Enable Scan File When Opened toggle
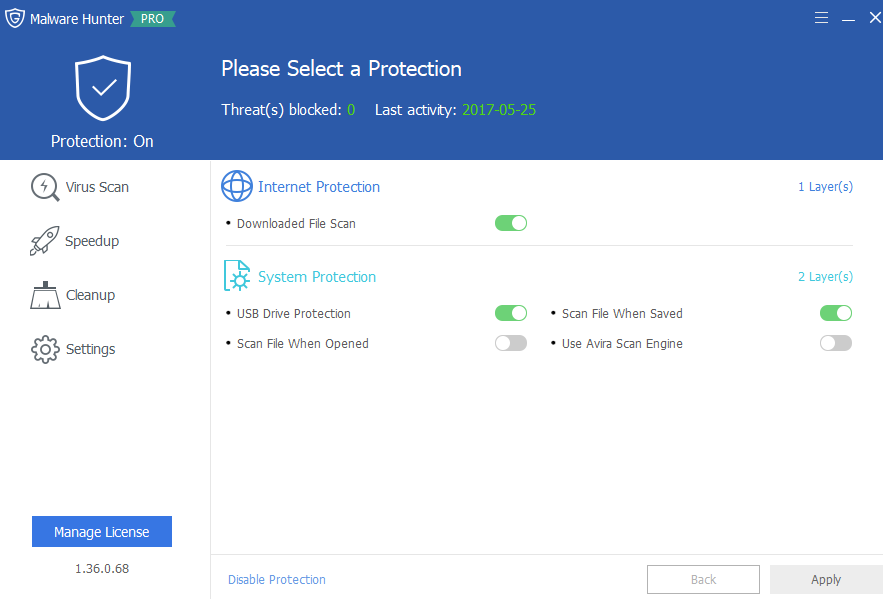 tap(510, 343)
